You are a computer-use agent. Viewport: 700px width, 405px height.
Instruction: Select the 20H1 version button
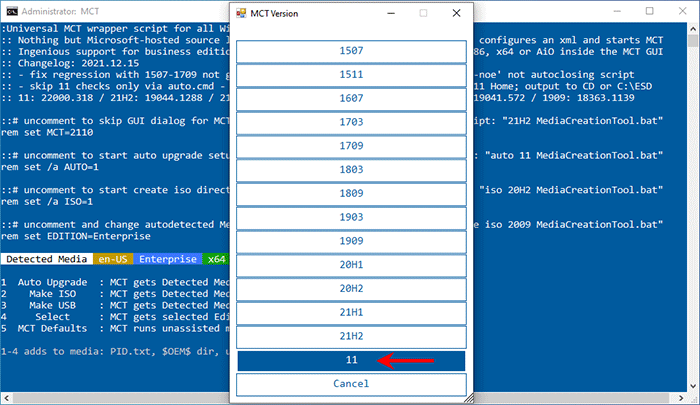(x=351, y=265)
